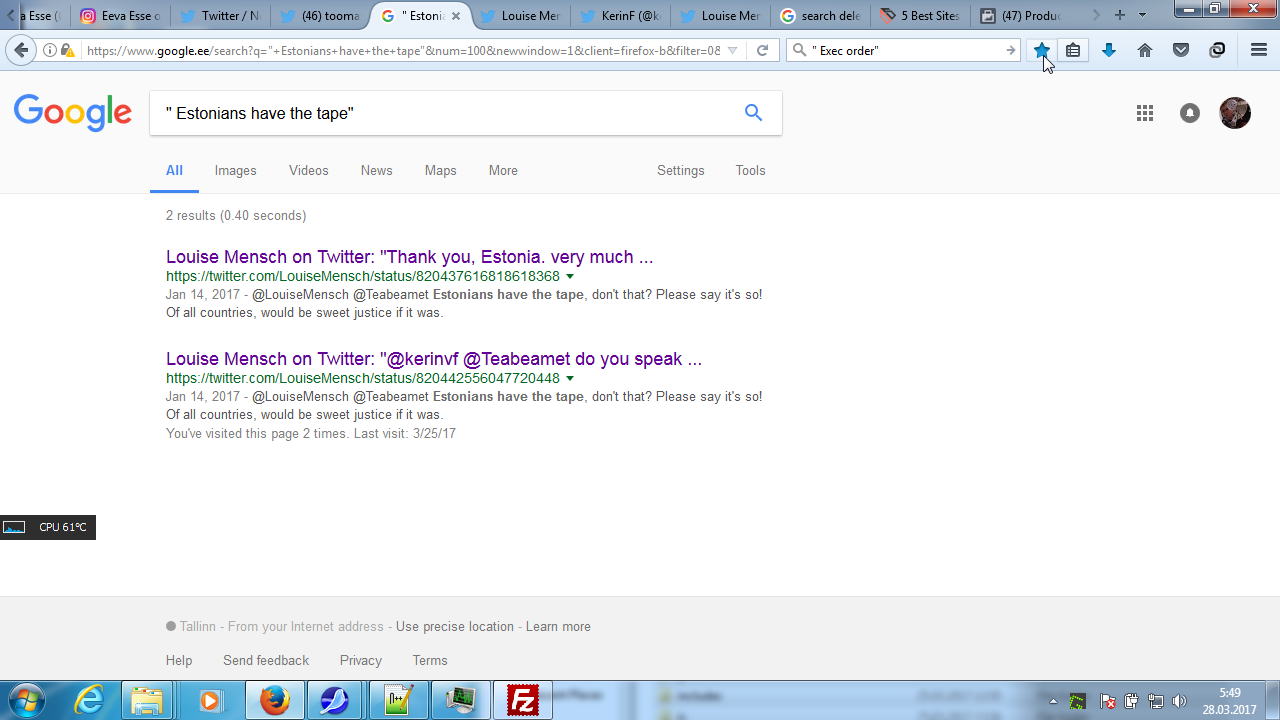
Task: Open the Google apps grid
Action: coord(1145,113)
